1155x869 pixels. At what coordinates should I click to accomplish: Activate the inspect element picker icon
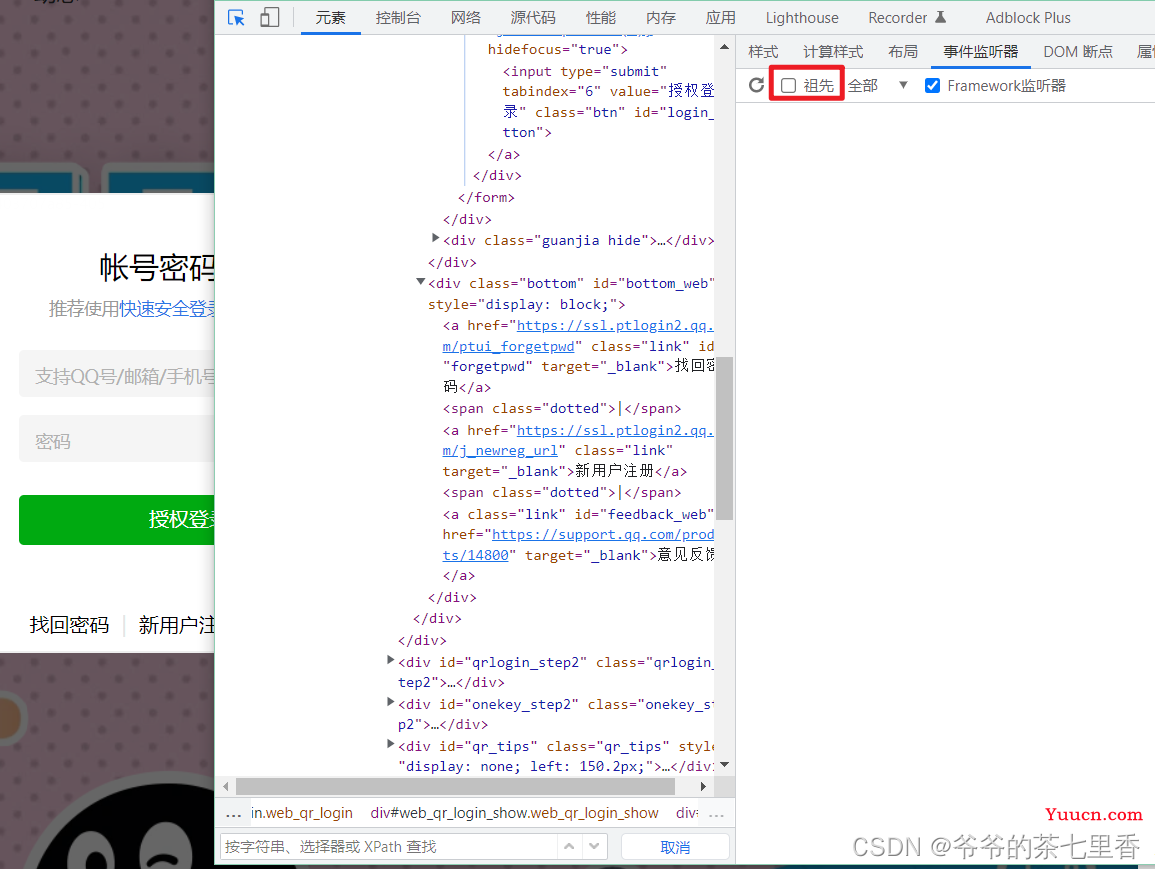pyautogui.click(x=236, y=18)
